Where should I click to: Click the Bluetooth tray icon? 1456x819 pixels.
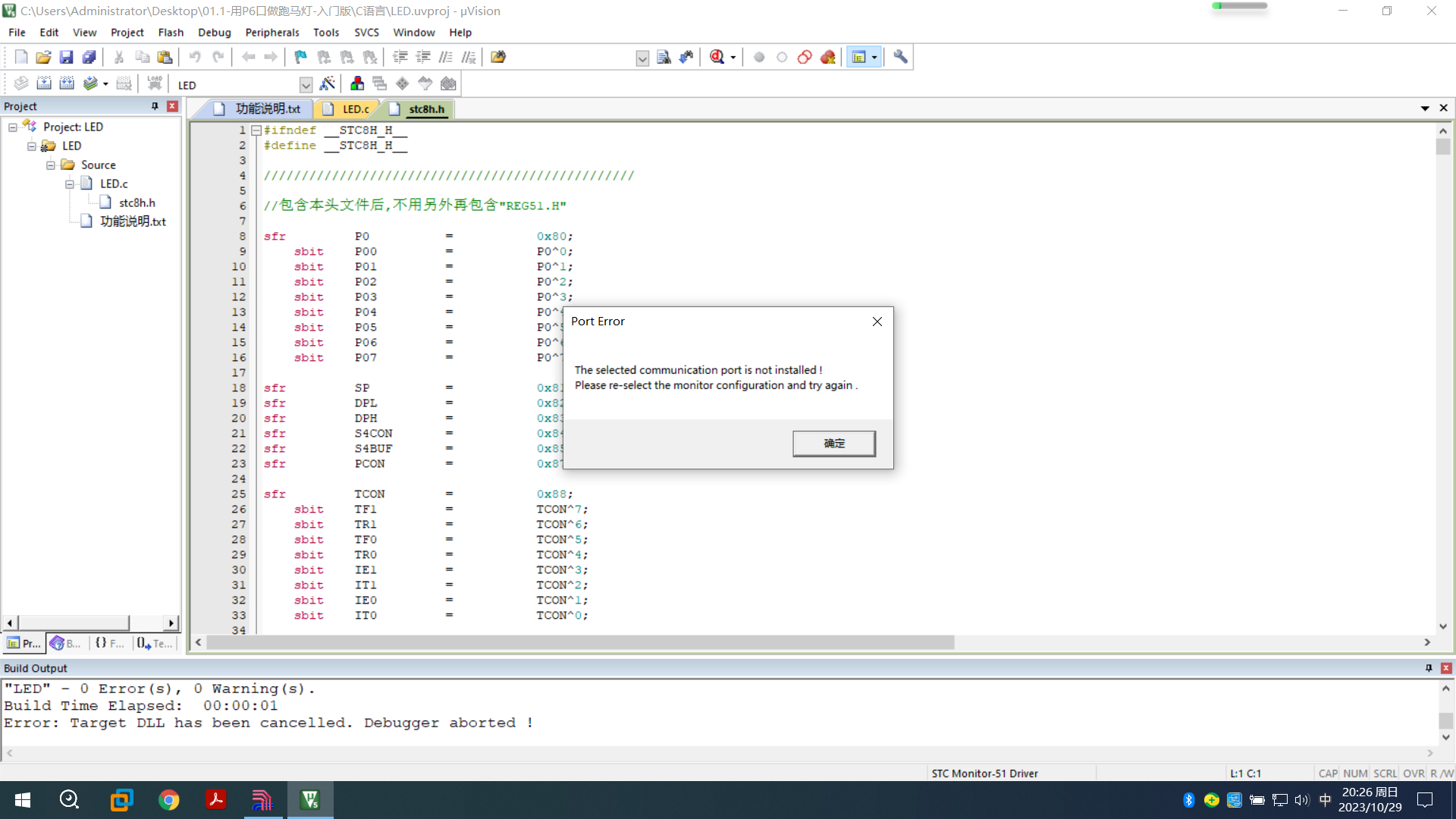click(1189, 800)
